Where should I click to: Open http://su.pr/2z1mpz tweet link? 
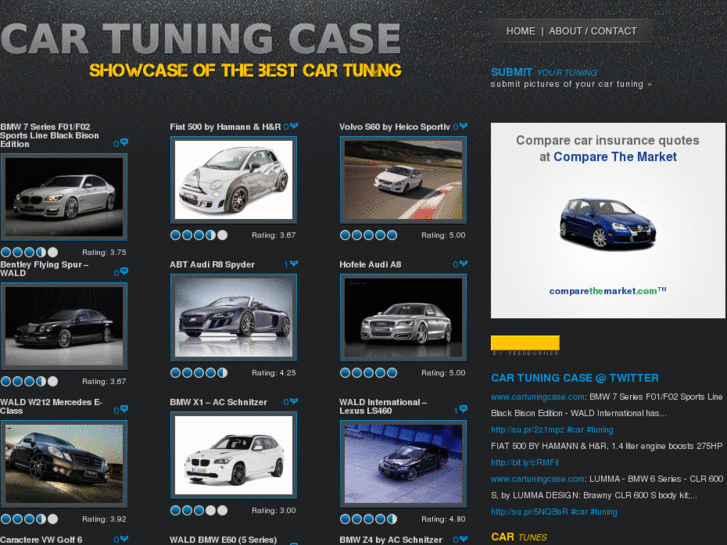click(528, 430)
